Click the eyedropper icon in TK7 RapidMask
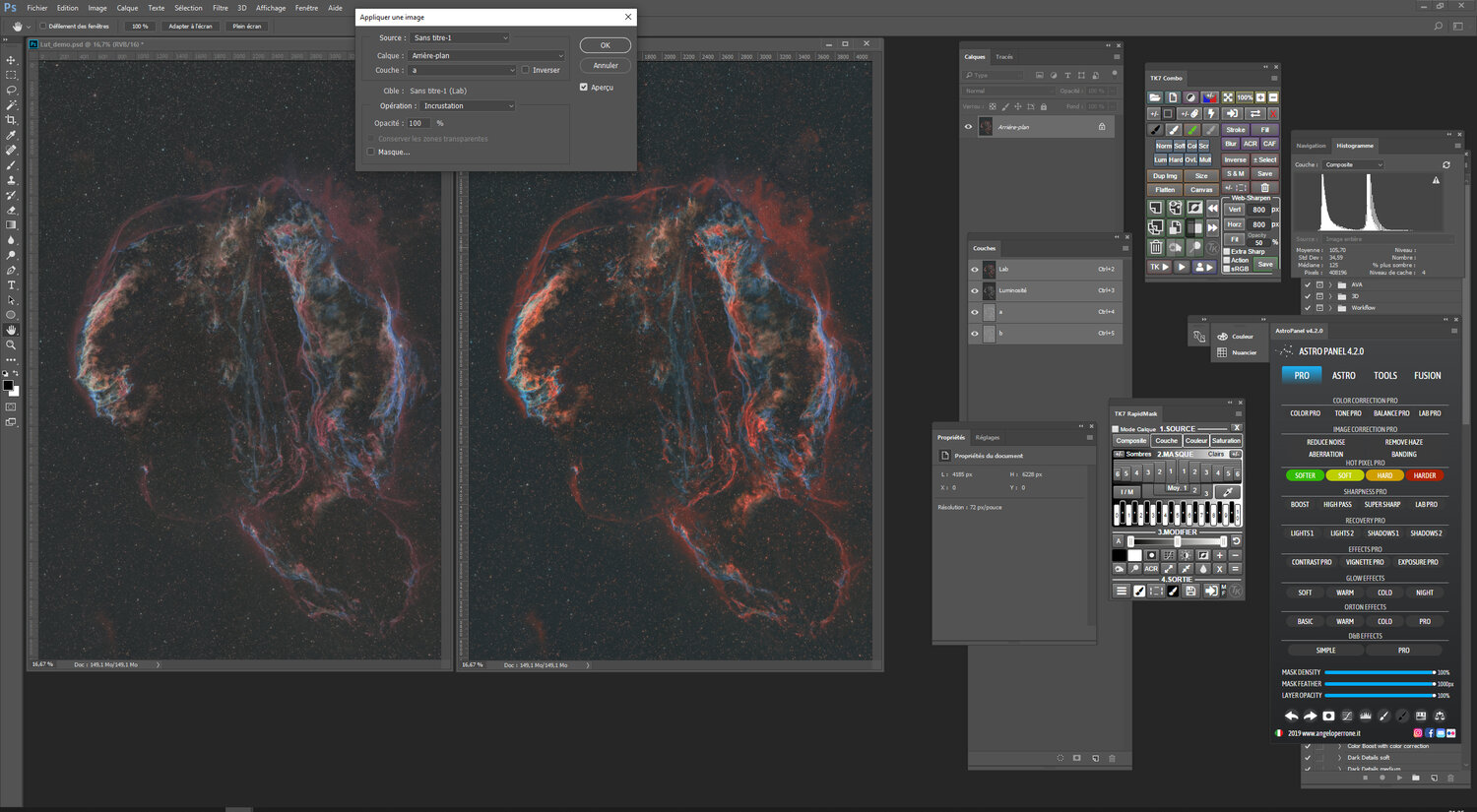 (x=1228, y=491)
